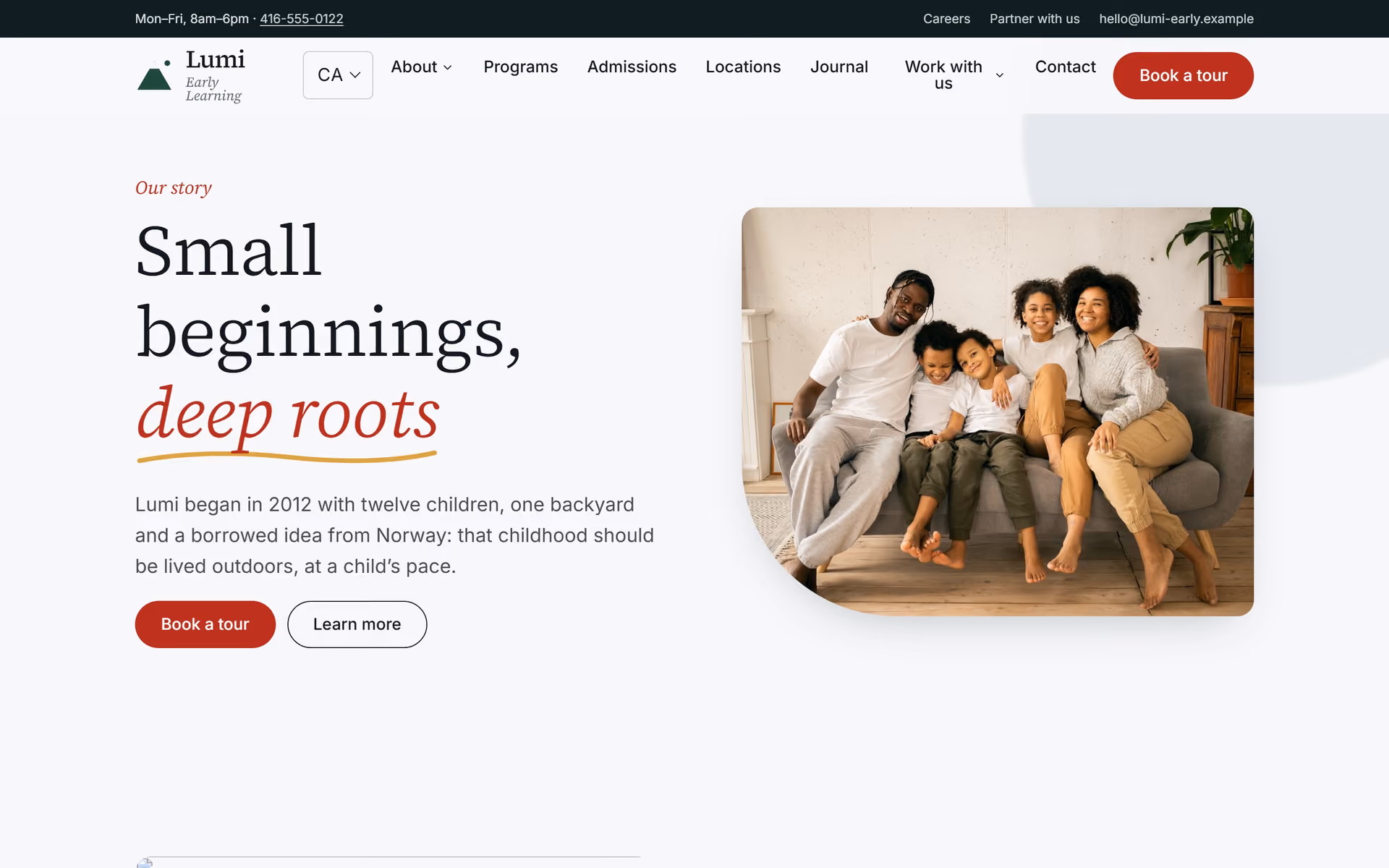Image resolution: width=1389 pixels, height=868 pixels.
Task: Expand the Work with us submenu chevron
Action: click(x=1000, y=75)
